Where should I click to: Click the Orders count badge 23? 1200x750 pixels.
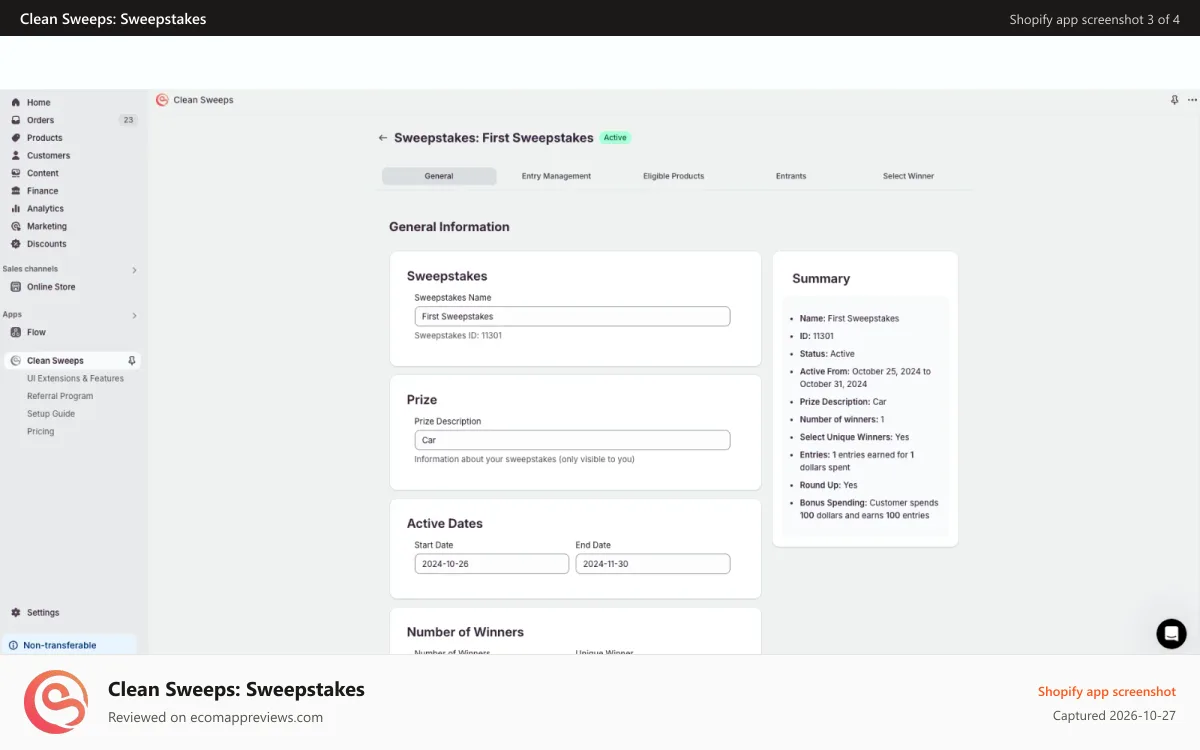pyautogui.click(x=128, y=120)
